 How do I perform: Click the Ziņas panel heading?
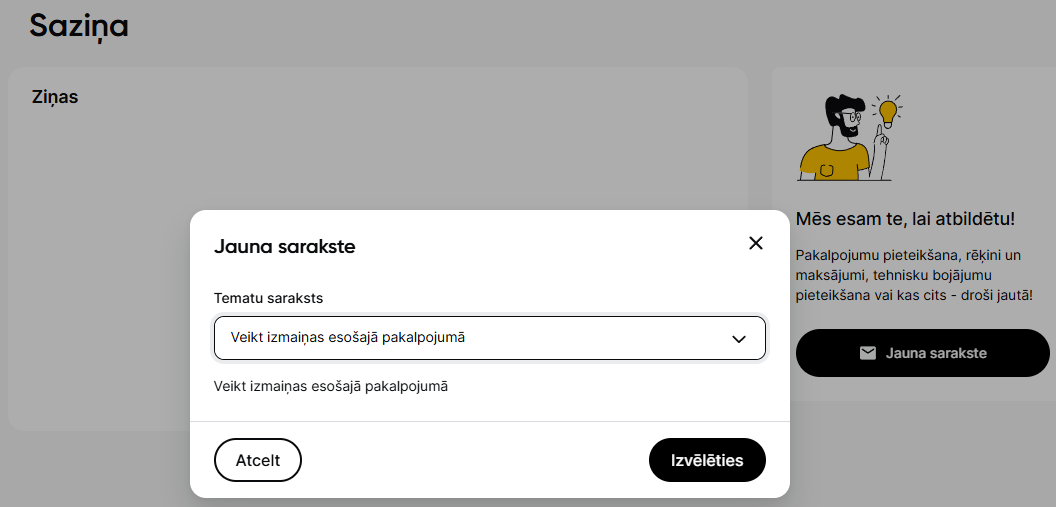(55, 97)
